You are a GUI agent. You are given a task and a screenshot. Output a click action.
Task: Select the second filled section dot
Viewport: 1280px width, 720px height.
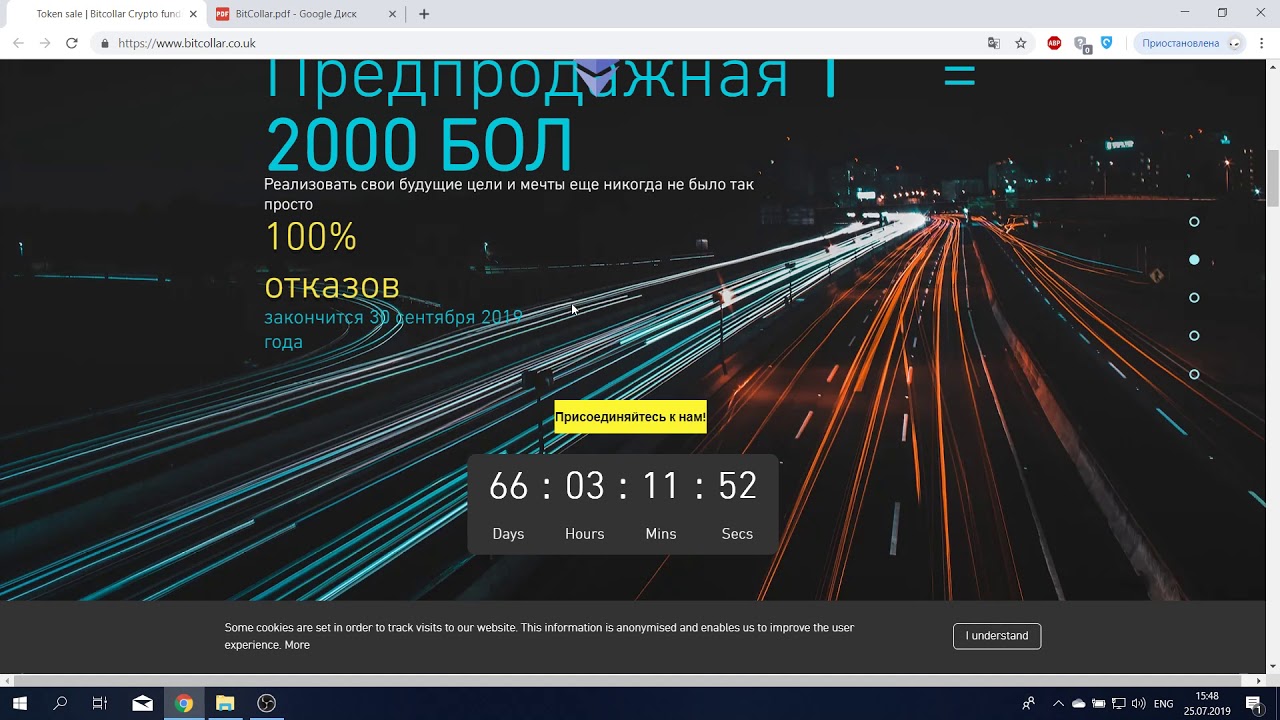point(1194,260)
